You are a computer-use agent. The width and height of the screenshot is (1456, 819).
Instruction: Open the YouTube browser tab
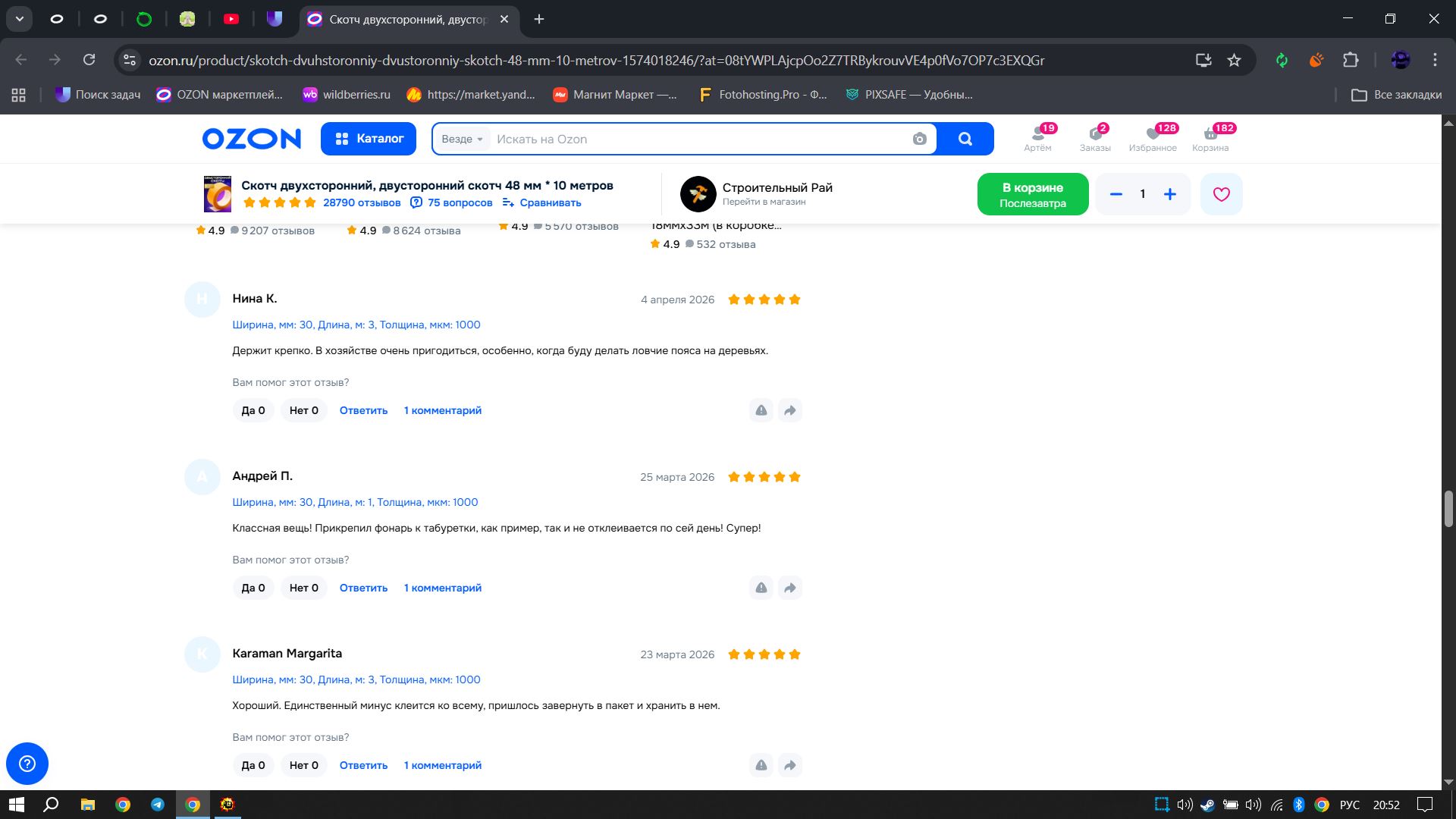click(231, 19)
